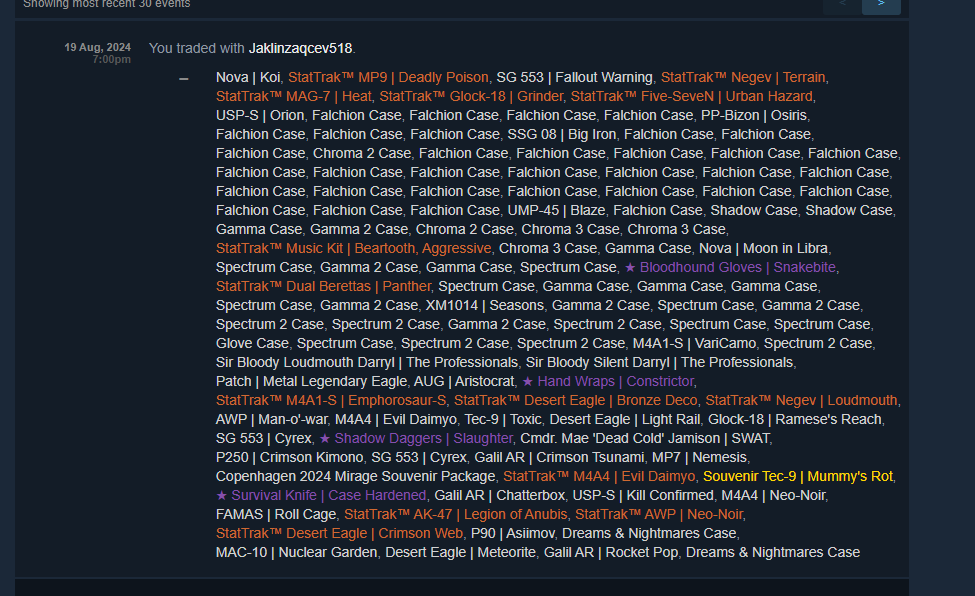This screenshot has height=596, width=975.
Task: Open Cmdr. Mae 'Dead Cold' Jamison | SWAT
Action: tap(645, 438)
